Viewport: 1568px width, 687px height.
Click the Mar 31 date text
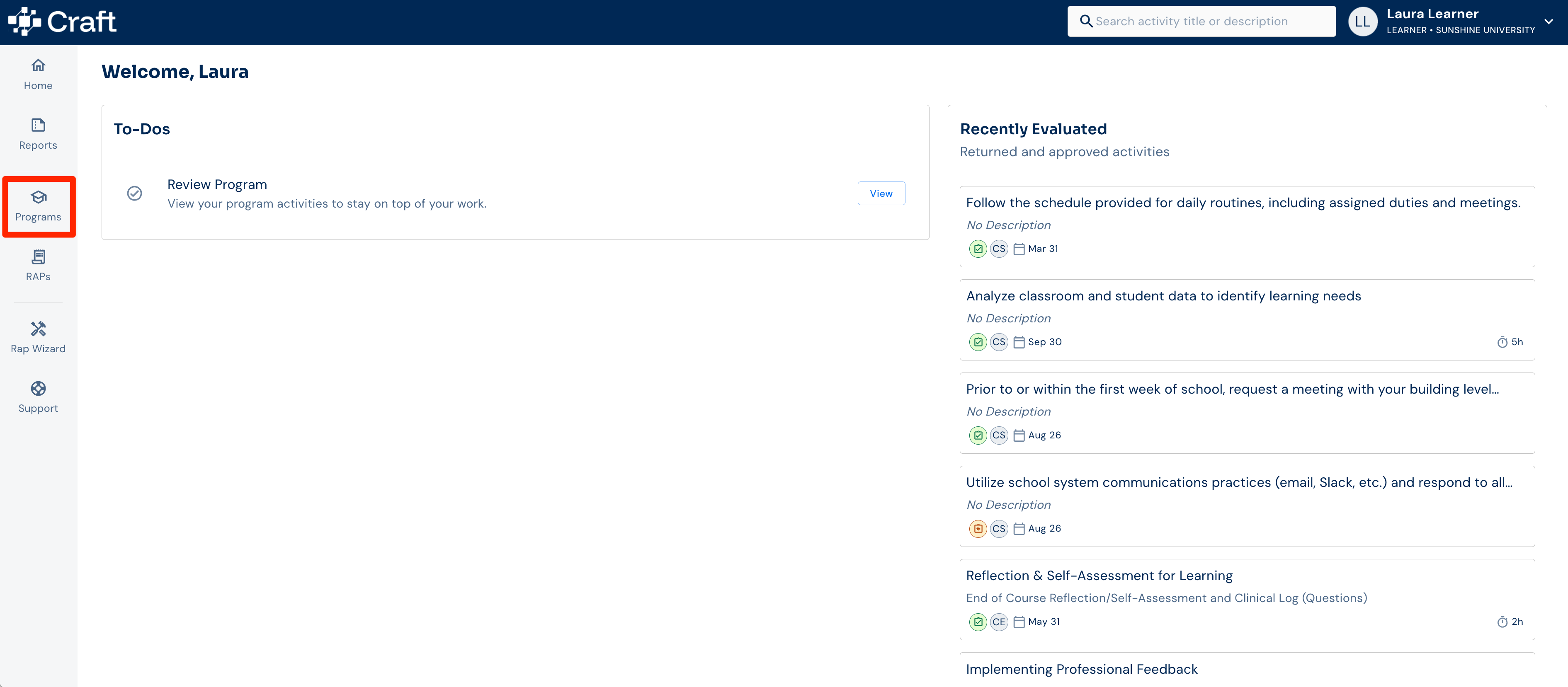pyautogui.click(x=1043, y=249)
